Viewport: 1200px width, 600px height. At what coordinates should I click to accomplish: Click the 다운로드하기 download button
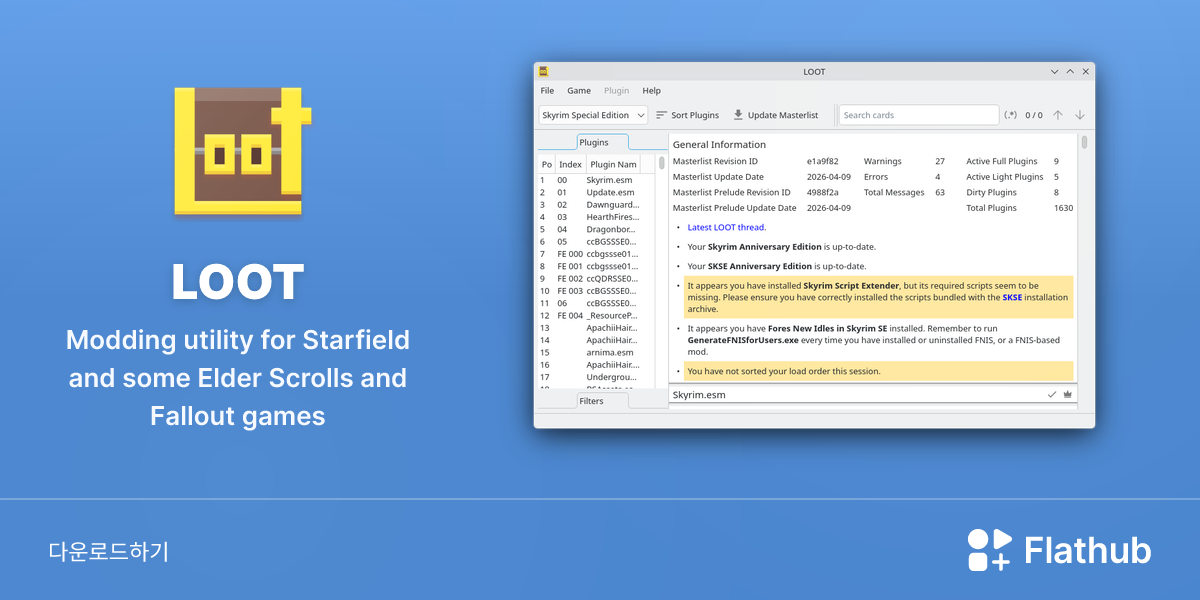click(108, 551)
